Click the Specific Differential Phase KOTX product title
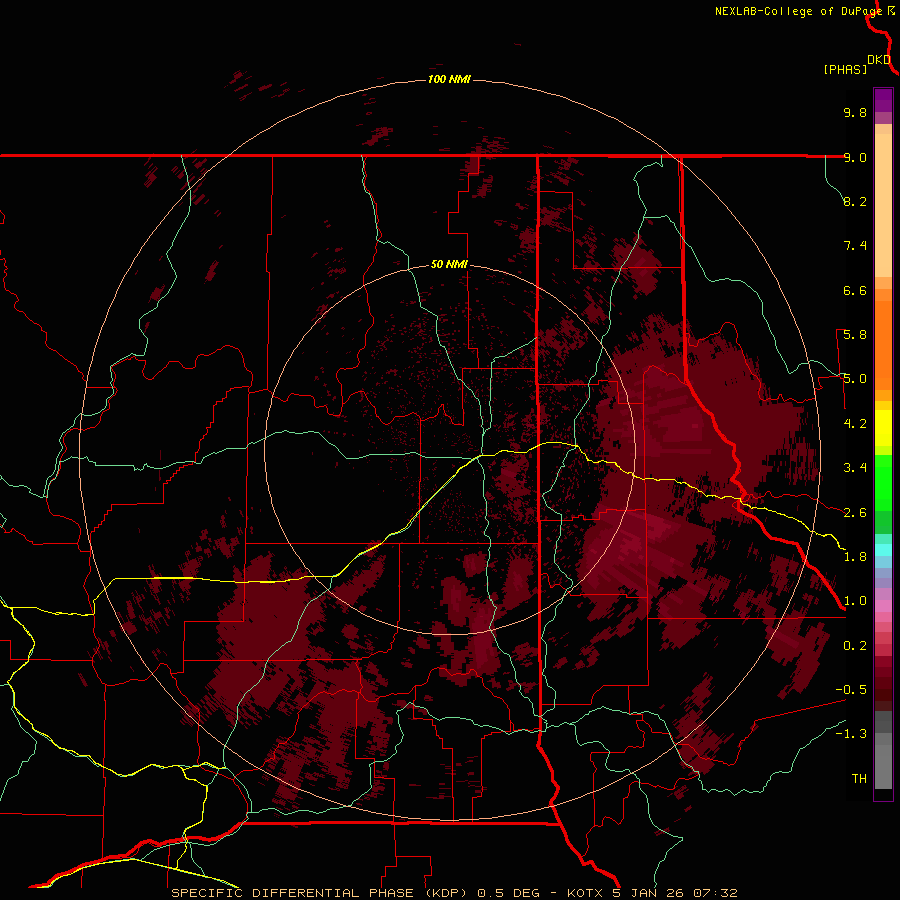 (454, 893)
